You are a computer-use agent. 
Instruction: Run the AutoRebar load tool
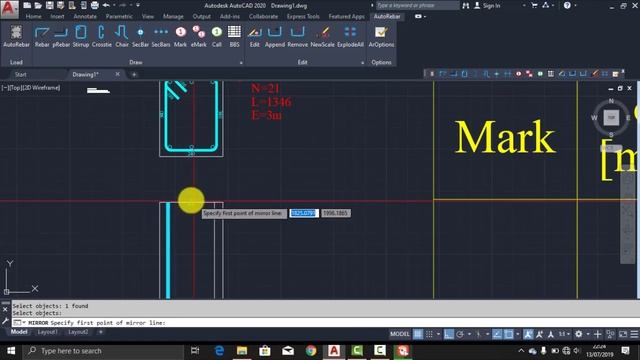point(16,37)
